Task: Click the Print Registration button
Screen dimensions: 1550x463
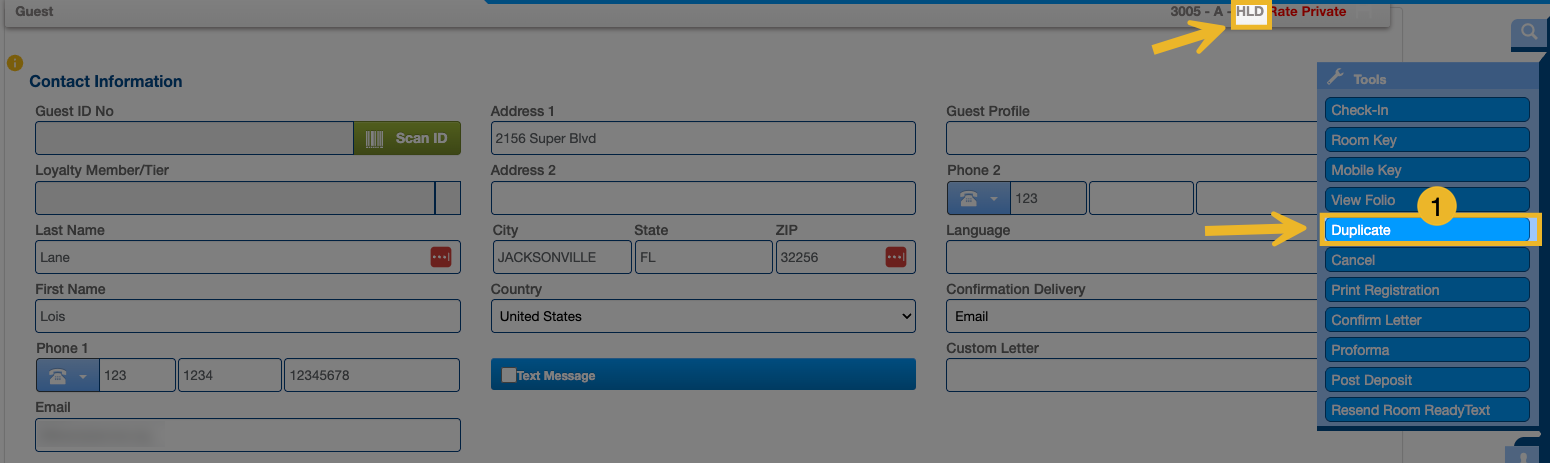Action: pyautogui.click(x=1428, y=290)
